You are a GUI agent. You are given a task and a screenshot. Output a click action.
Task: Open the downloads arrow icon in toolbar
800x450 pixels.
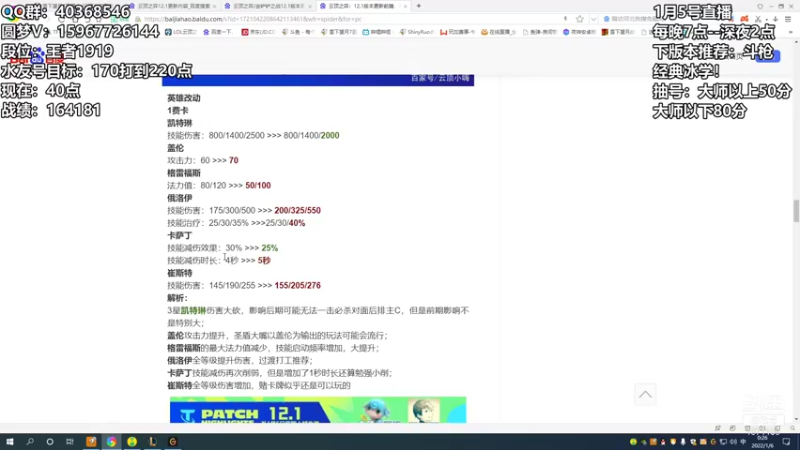[x=774, y=19]
